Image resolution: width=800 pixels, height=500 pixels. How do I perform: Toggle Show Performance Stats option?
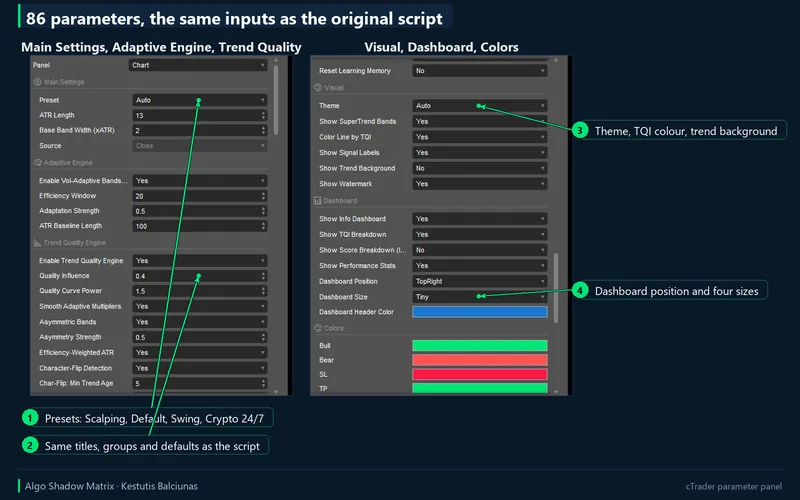(480, 266)
